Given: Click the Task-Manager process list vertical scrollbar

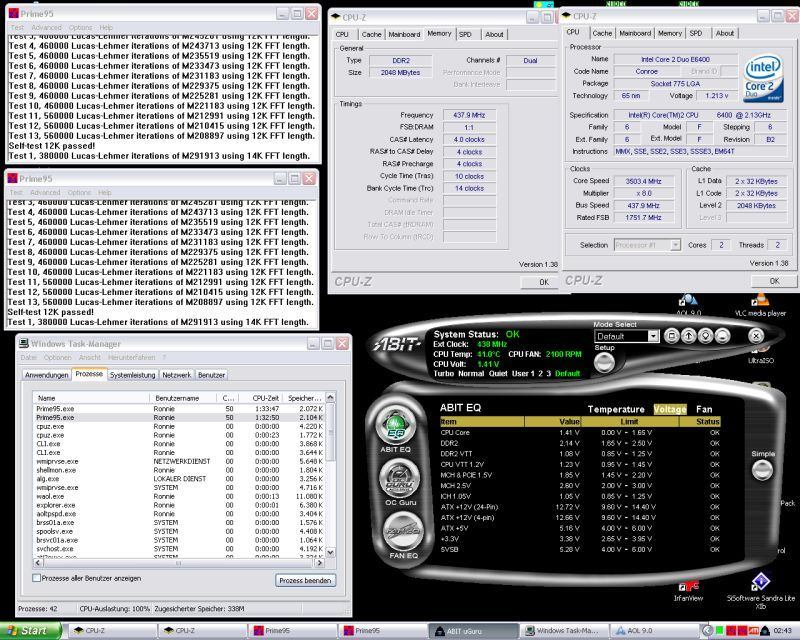Looking at the screenshot, I should (330, 475).
